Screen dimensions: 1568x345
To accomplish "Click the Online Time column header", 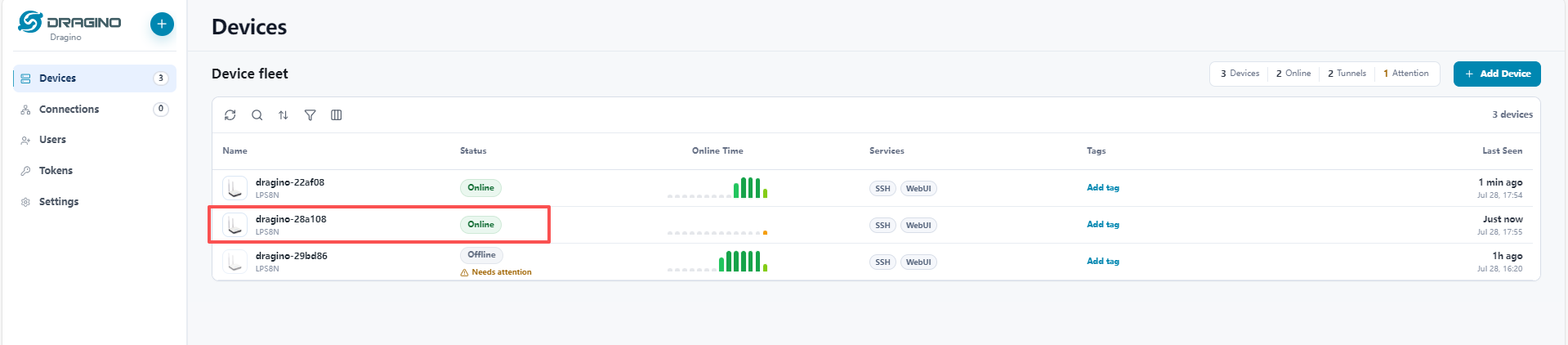I will 717,151.
